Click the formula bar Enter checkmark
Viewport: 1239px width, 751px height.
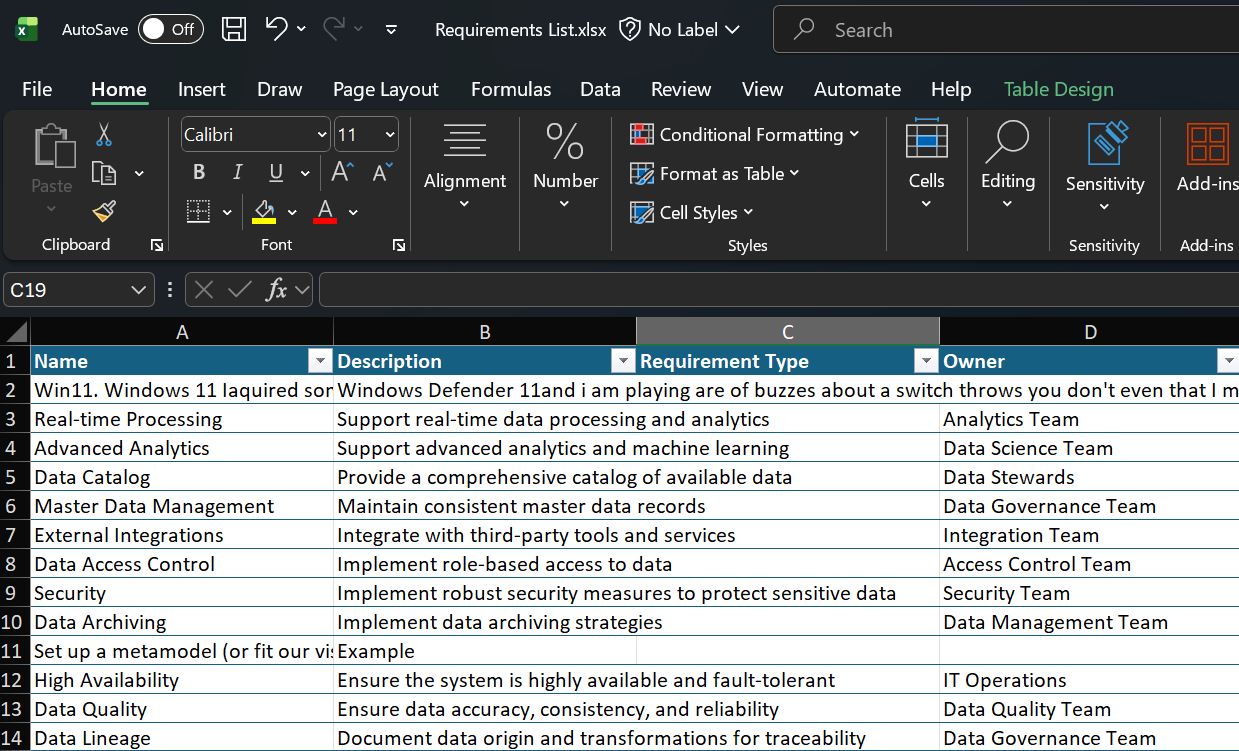(x=239, y=290)
